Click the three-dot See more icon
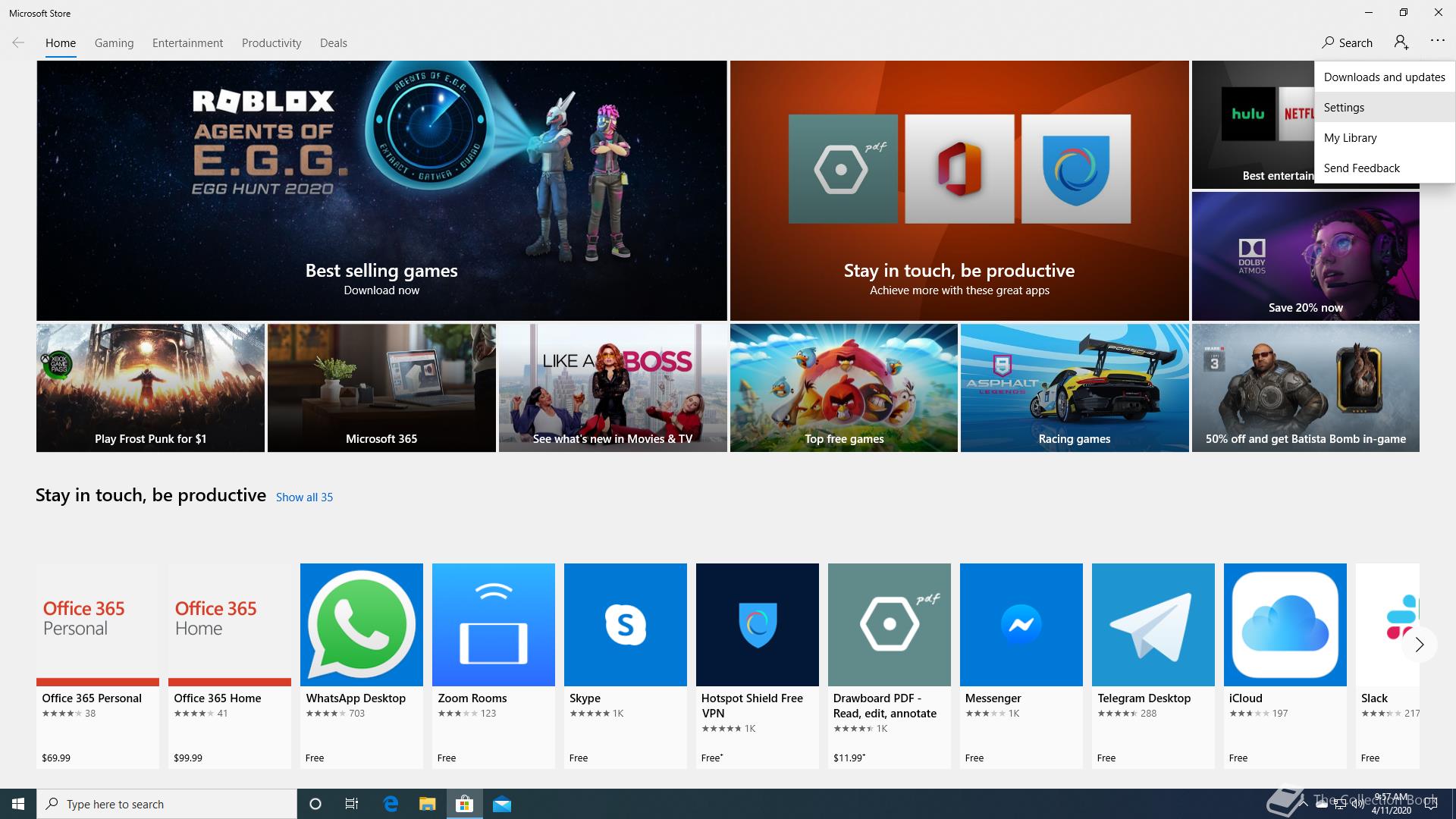Image resolution: width=1456 pixels, height=819 pixels. pyautogui.click(x=1438, y=41)
